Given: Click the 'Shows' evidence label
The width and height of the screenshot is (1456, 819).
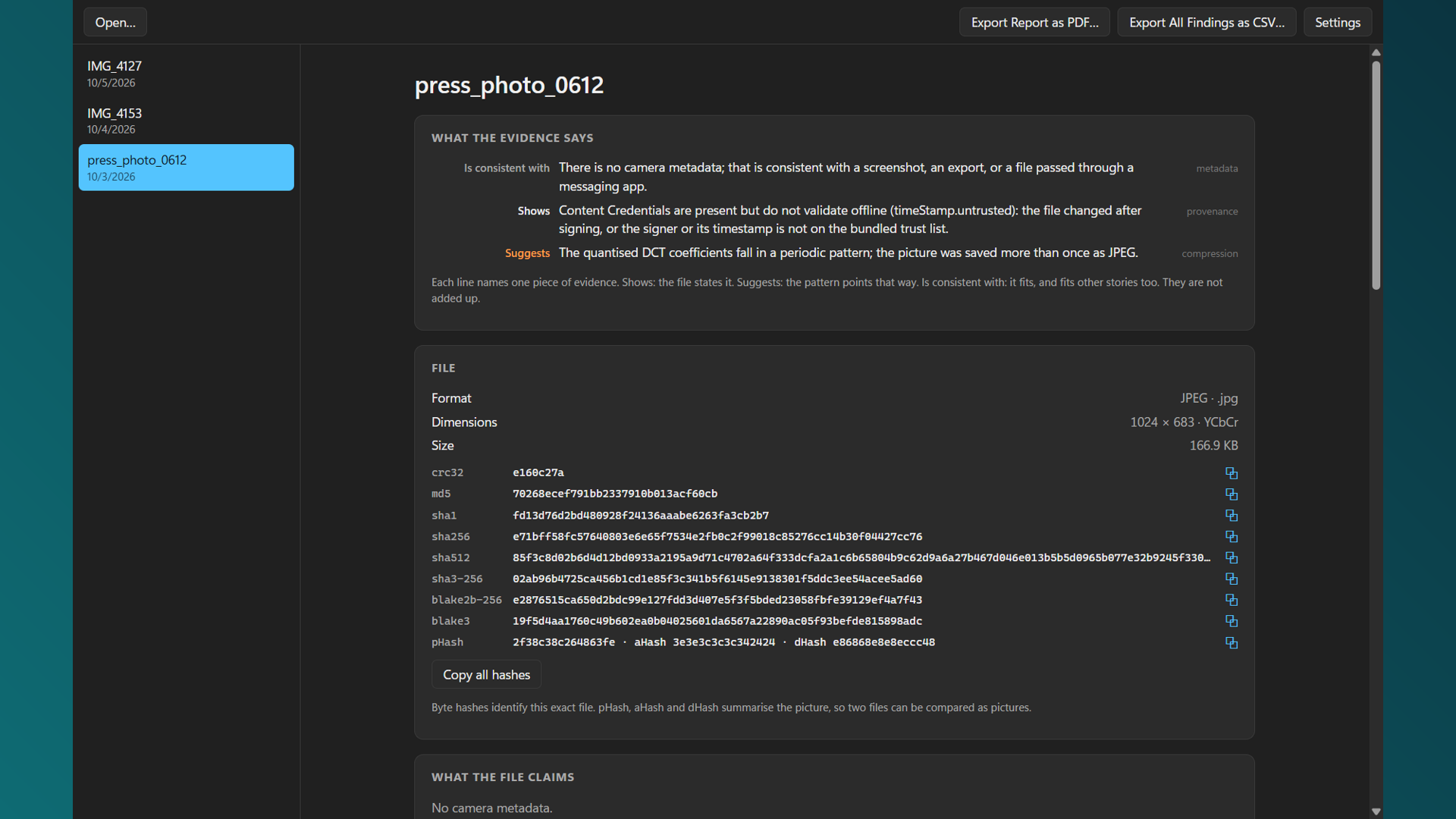Looking at the screenshot, I should coord(534,211).
